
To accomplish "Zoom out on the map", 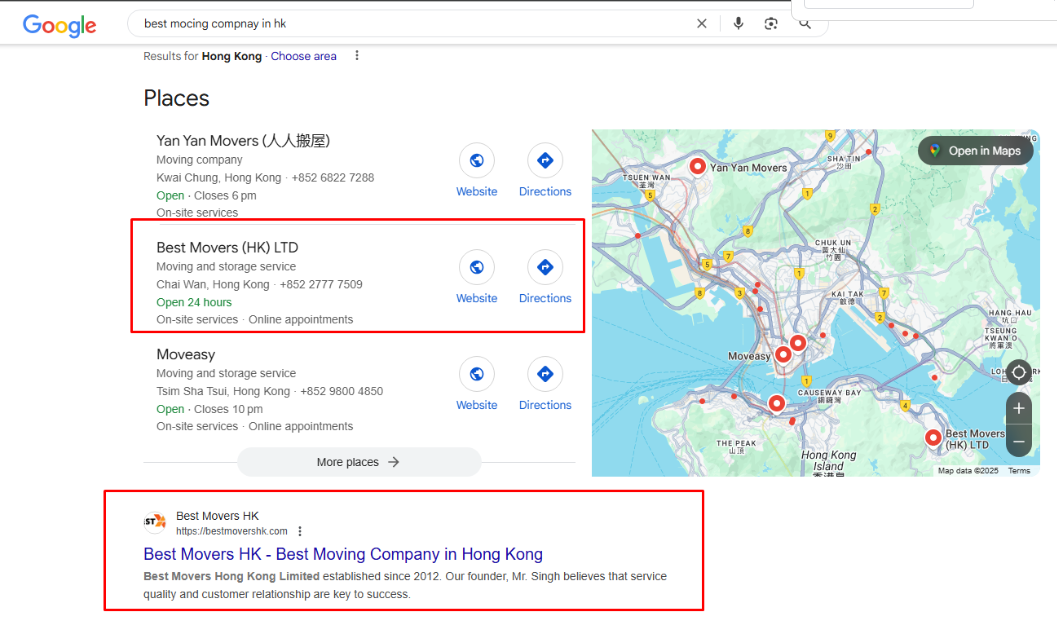I will tap(1019, 442).
